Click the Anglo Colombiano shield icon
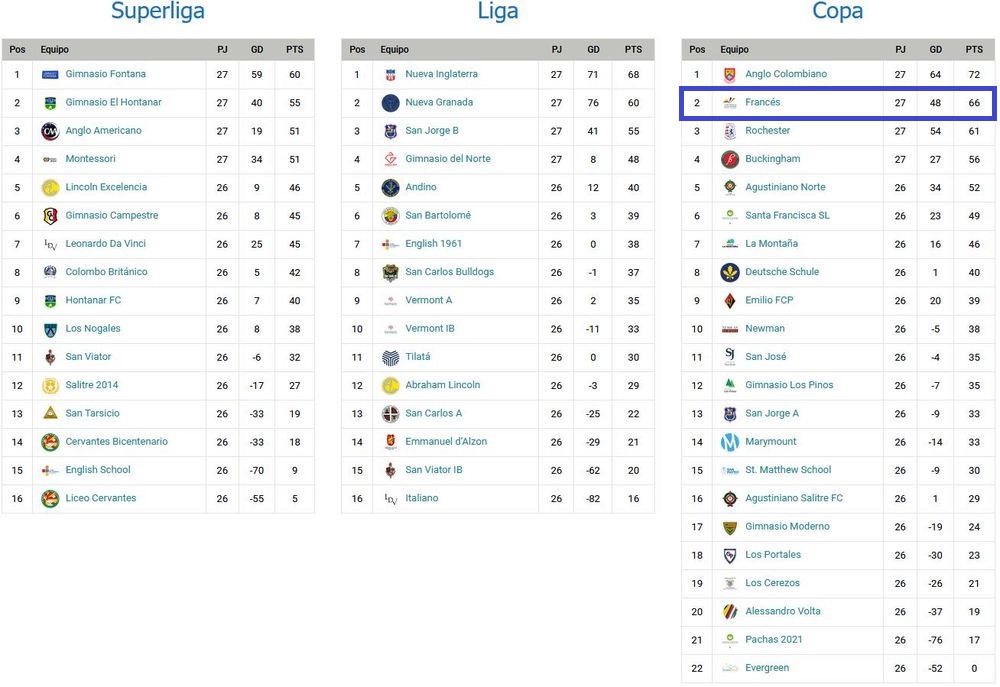The image size is (1000, 687). [x=730, y=74]
